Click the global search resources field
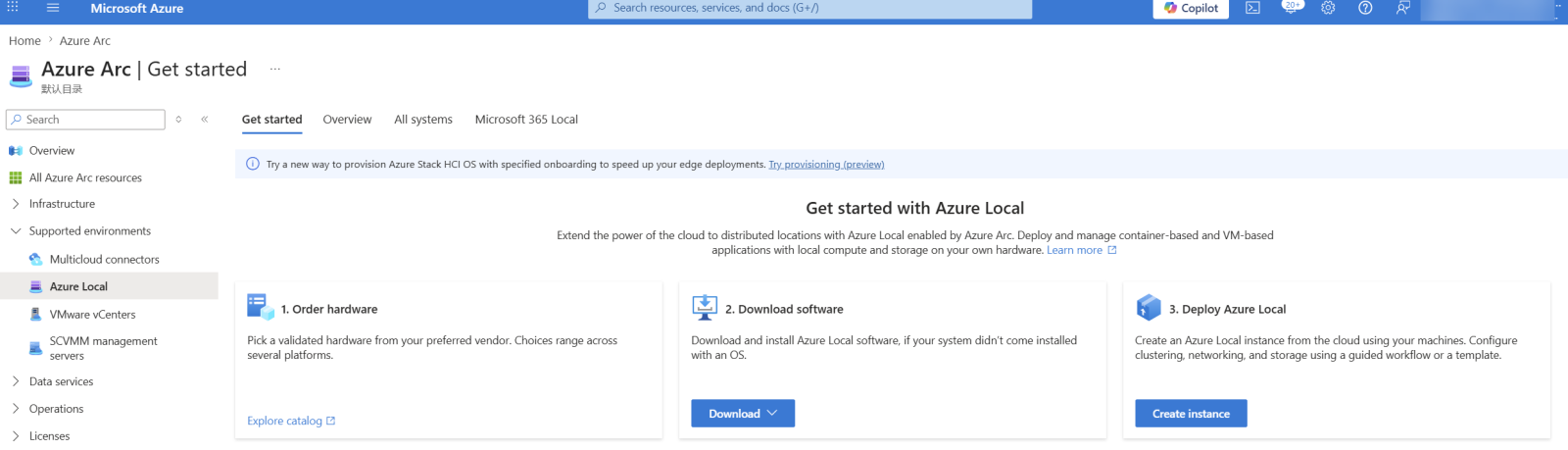 [x=809, y=8]
